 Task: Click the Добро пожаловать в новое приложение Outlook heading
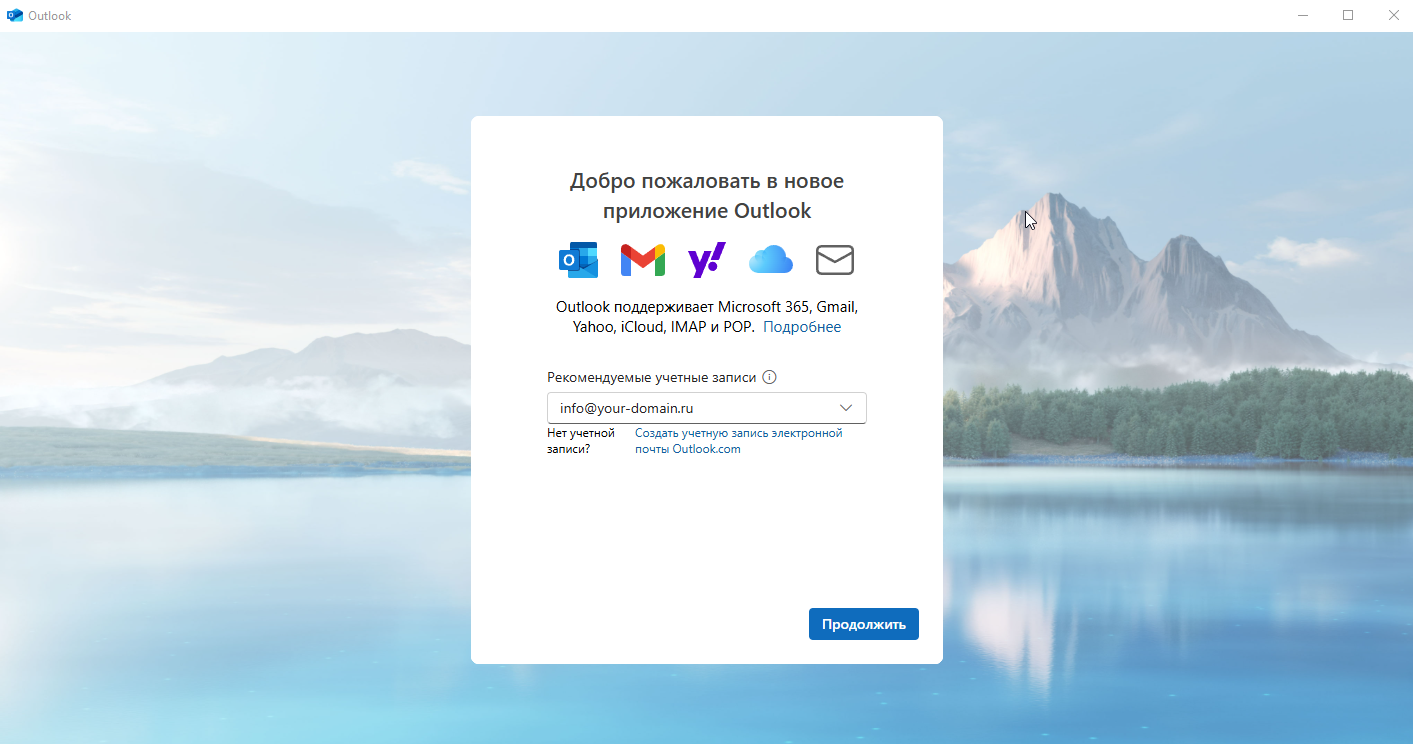click(707, 196)
